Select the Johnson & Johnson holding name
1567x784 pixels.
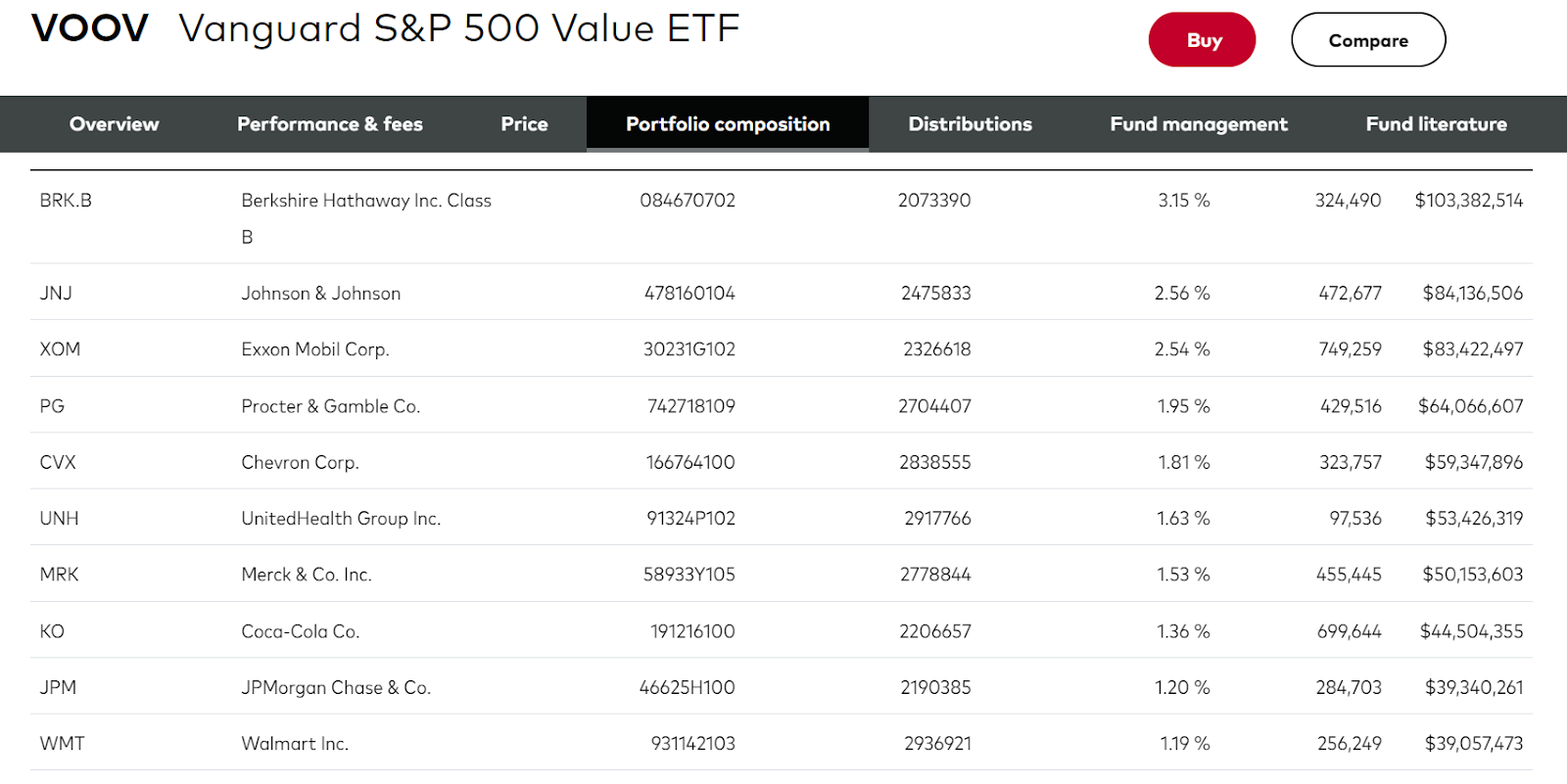[x=320, y=294]
